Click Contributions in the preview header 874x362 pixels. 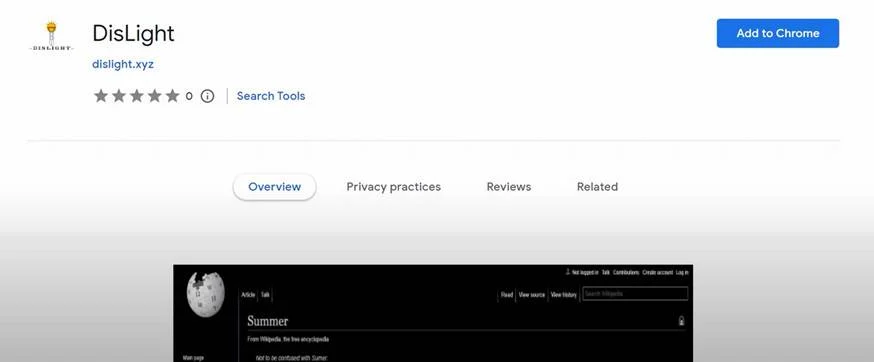pos(626,272)
